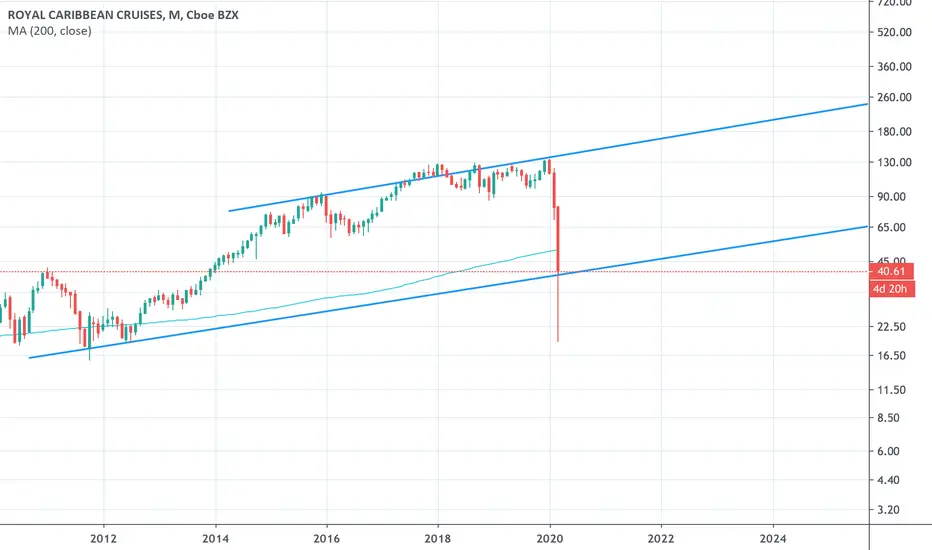This screenshot has height=550, width=932.
Task: Select the MA (200, close) indicator label
Action: [x=49, y=31]
